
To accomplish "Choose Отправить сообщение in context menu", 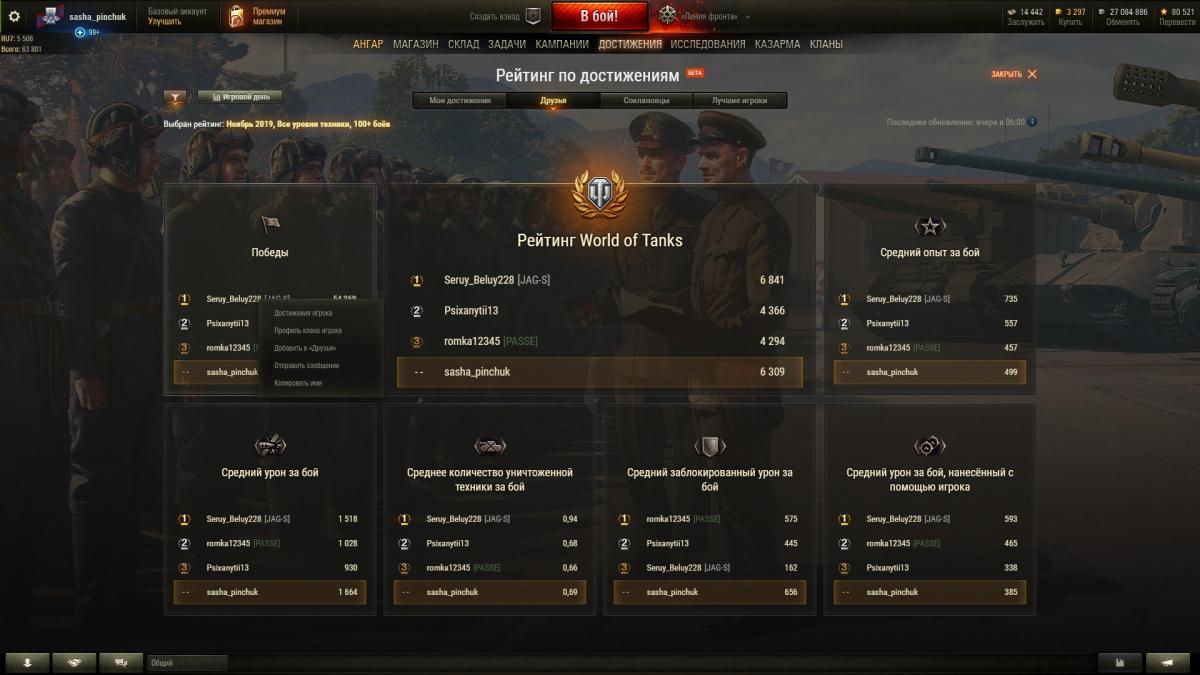I will [x=306, y=365].
